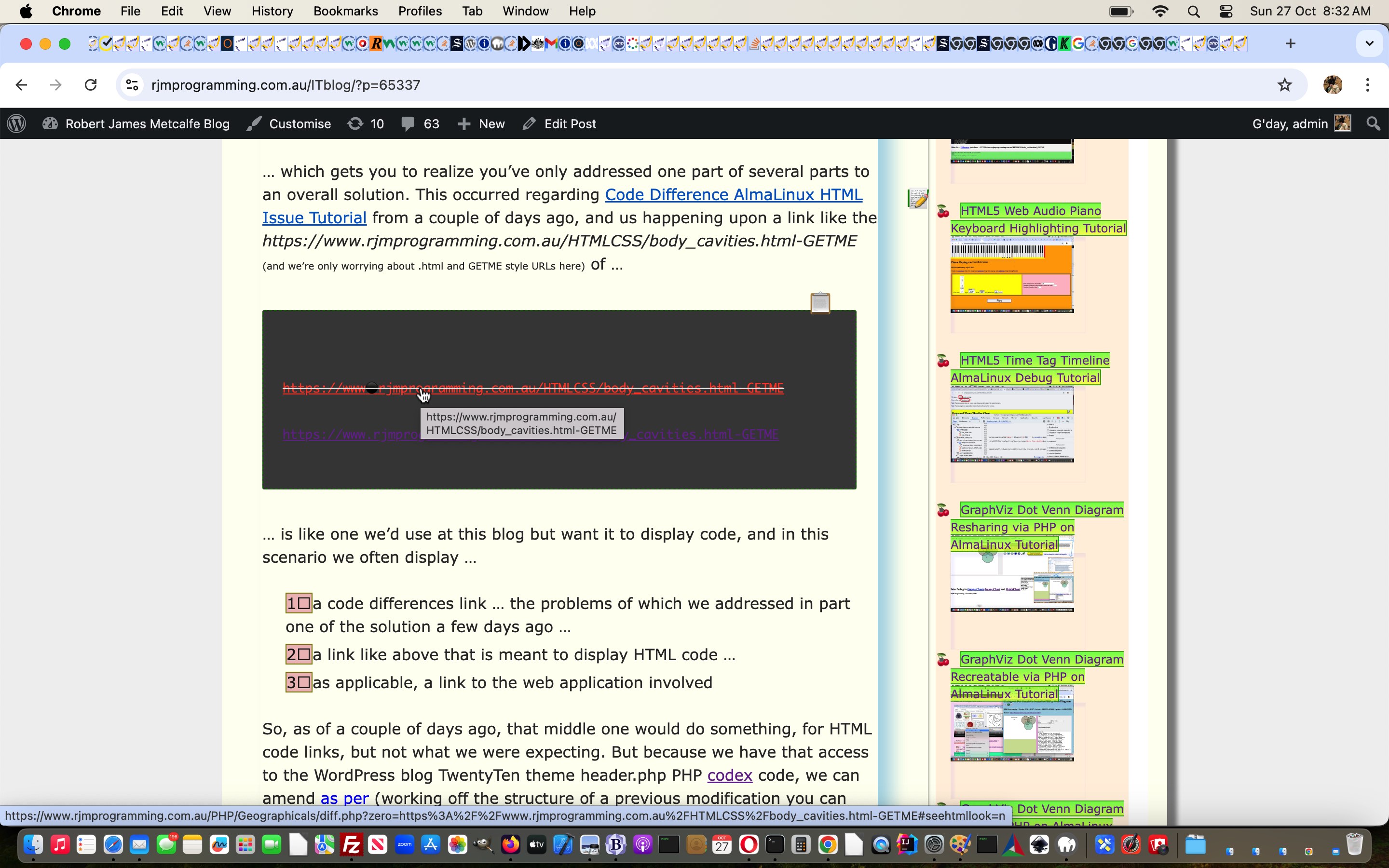Open Robert James Metcalfe Blog site menu

click(x=136, y=123)
